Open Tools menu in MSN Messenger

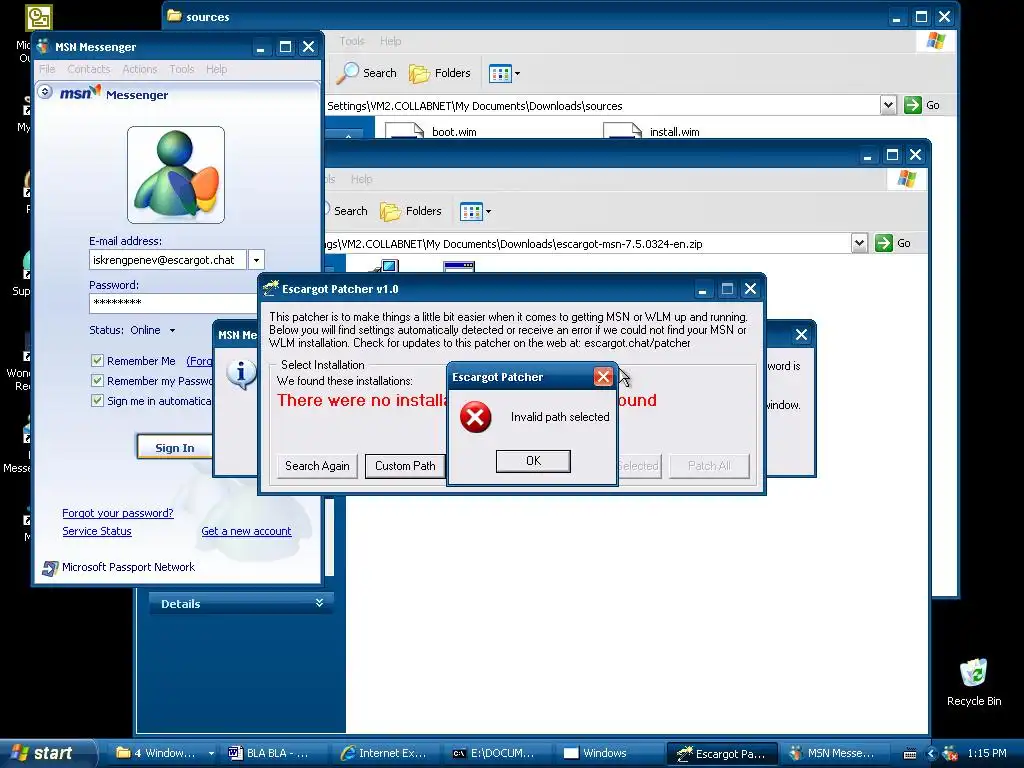point(182,69)
